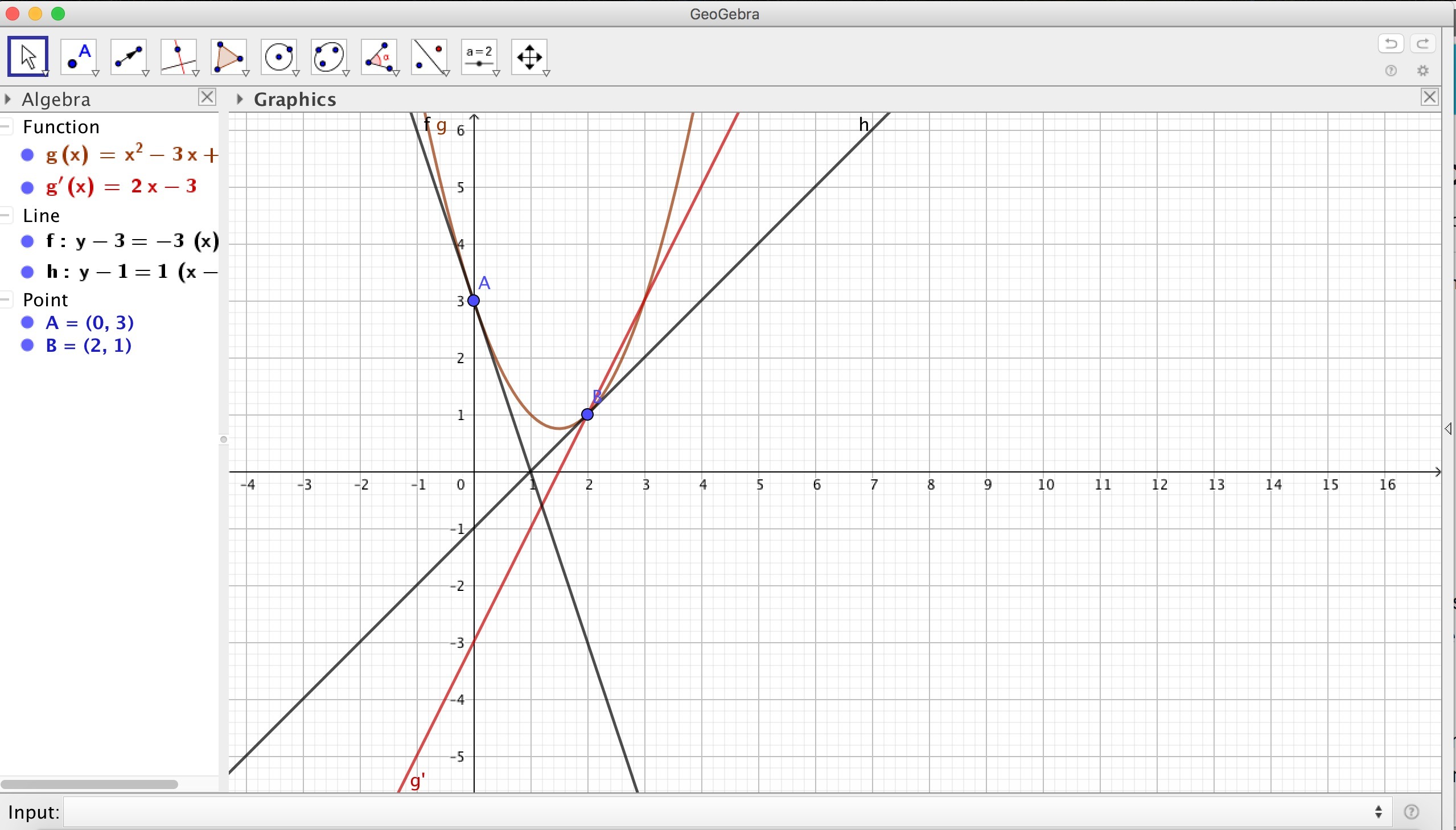Close the Algebra view panel
Screen dimensions: 1456x830
207,97
